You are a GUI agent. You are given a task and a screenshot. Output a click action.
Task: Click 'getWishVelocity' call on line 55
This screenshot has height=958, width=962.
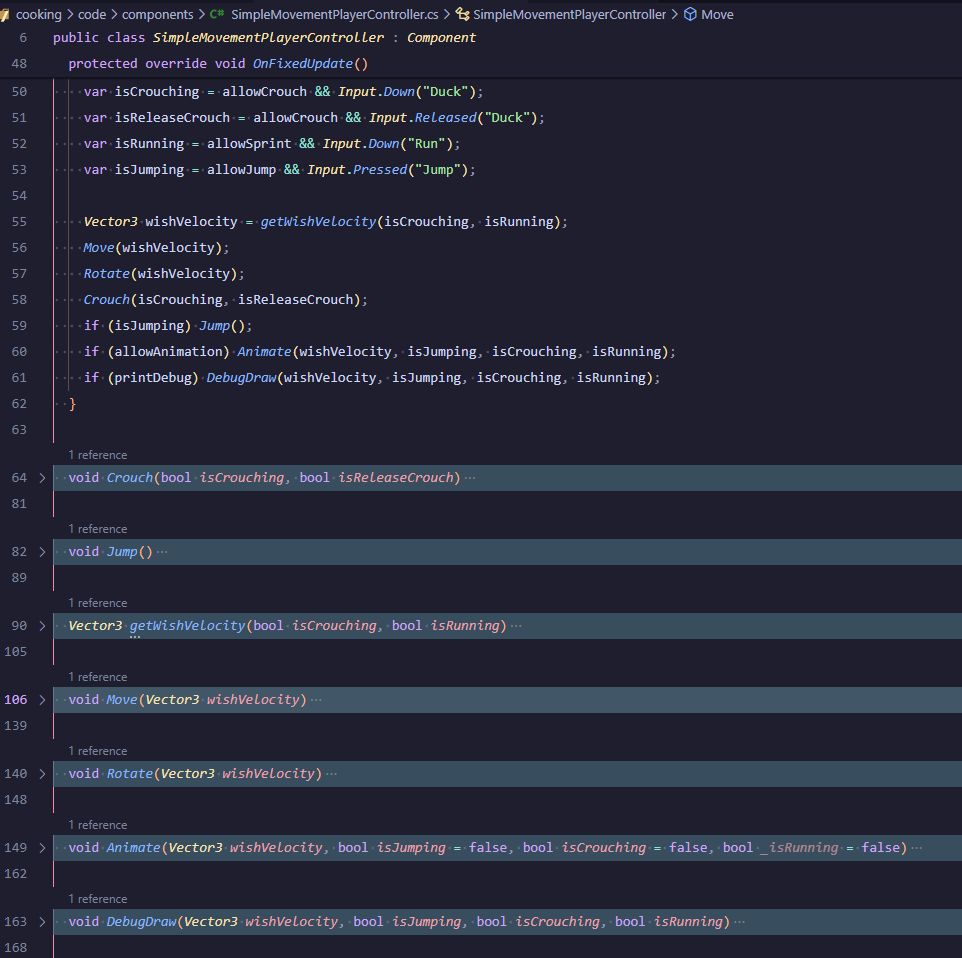[x=318, y=222]
